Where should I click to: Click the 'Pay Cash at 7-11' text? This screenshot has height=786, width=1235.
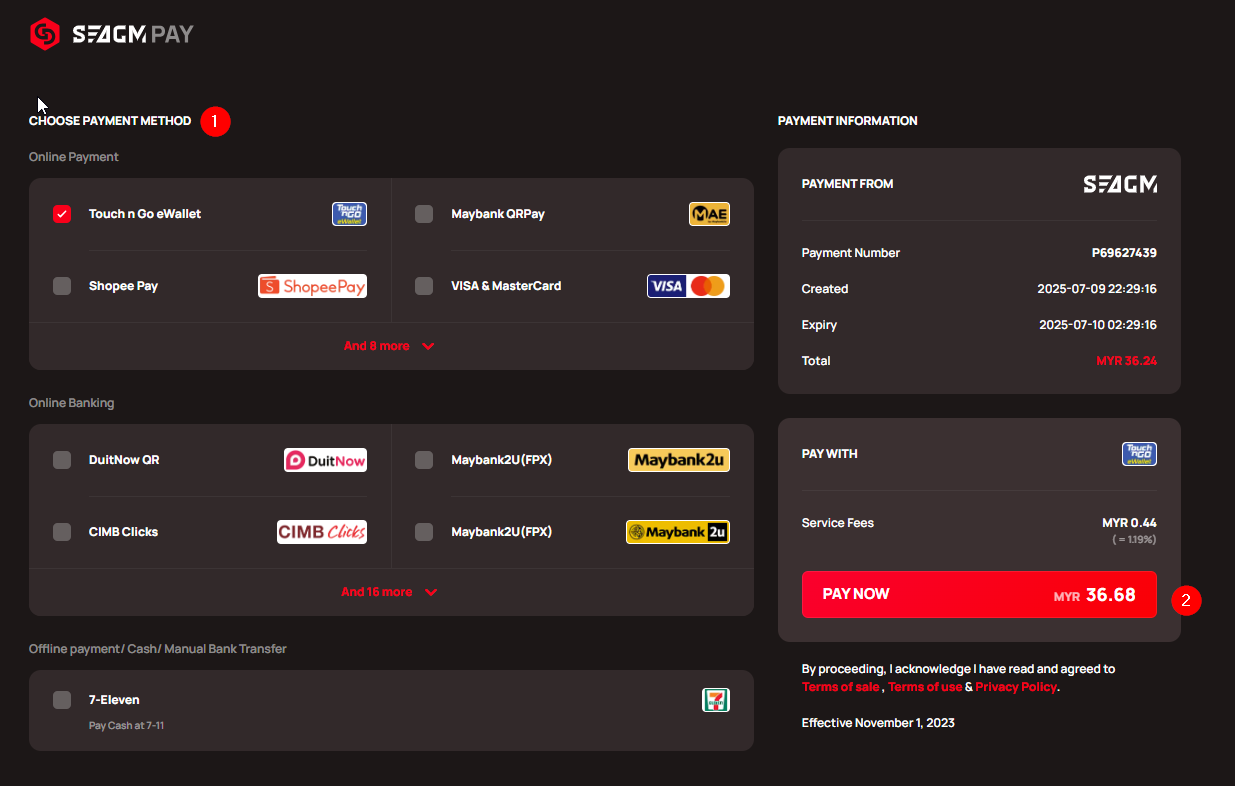126,725
